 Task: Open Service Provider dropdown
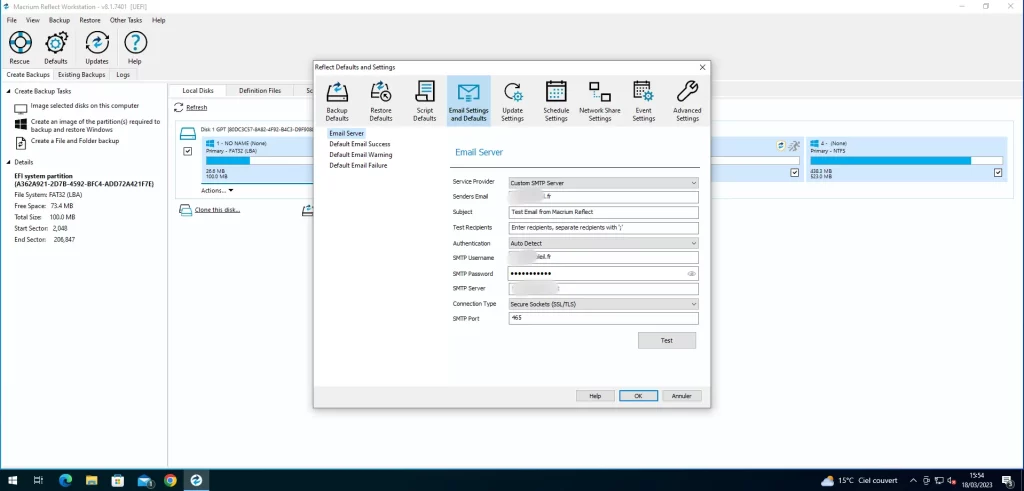[603, 183]
